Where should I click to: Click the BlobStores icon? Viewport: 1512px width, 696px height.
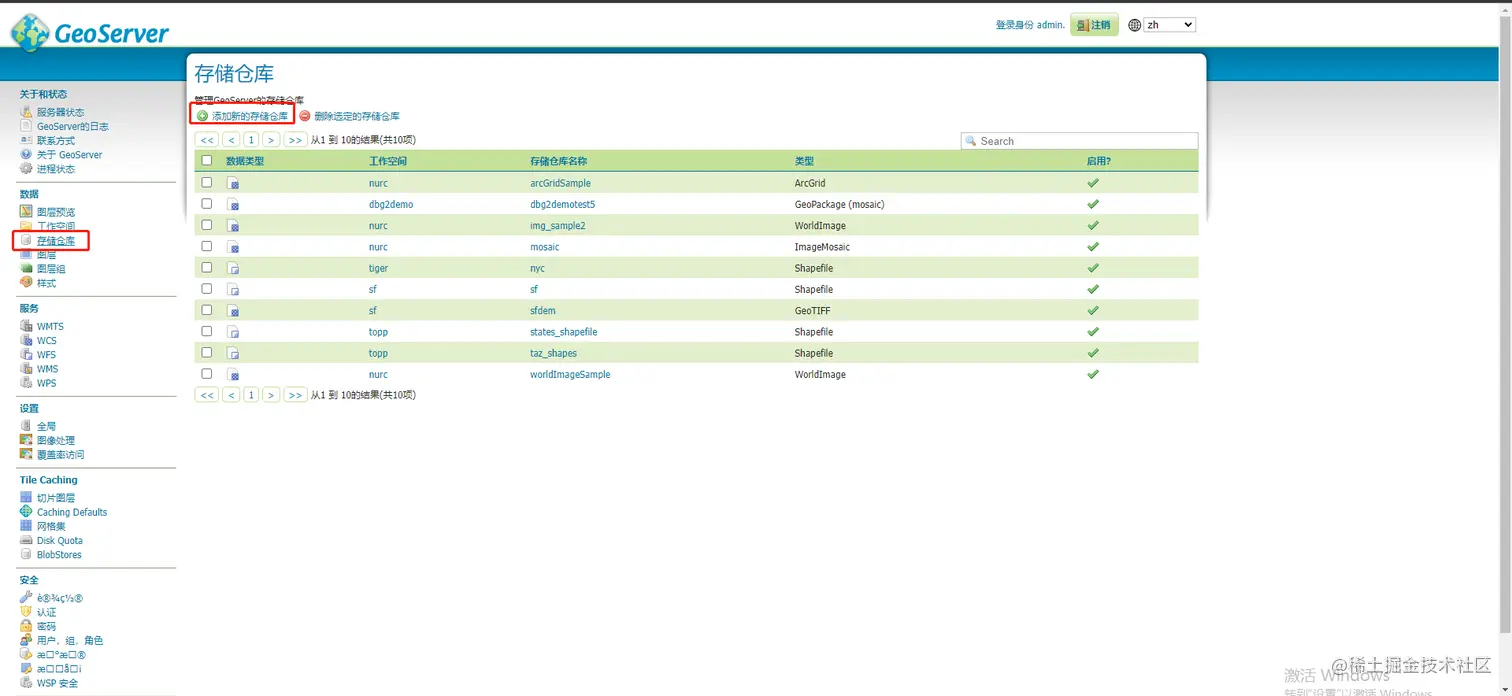(26, 554)
